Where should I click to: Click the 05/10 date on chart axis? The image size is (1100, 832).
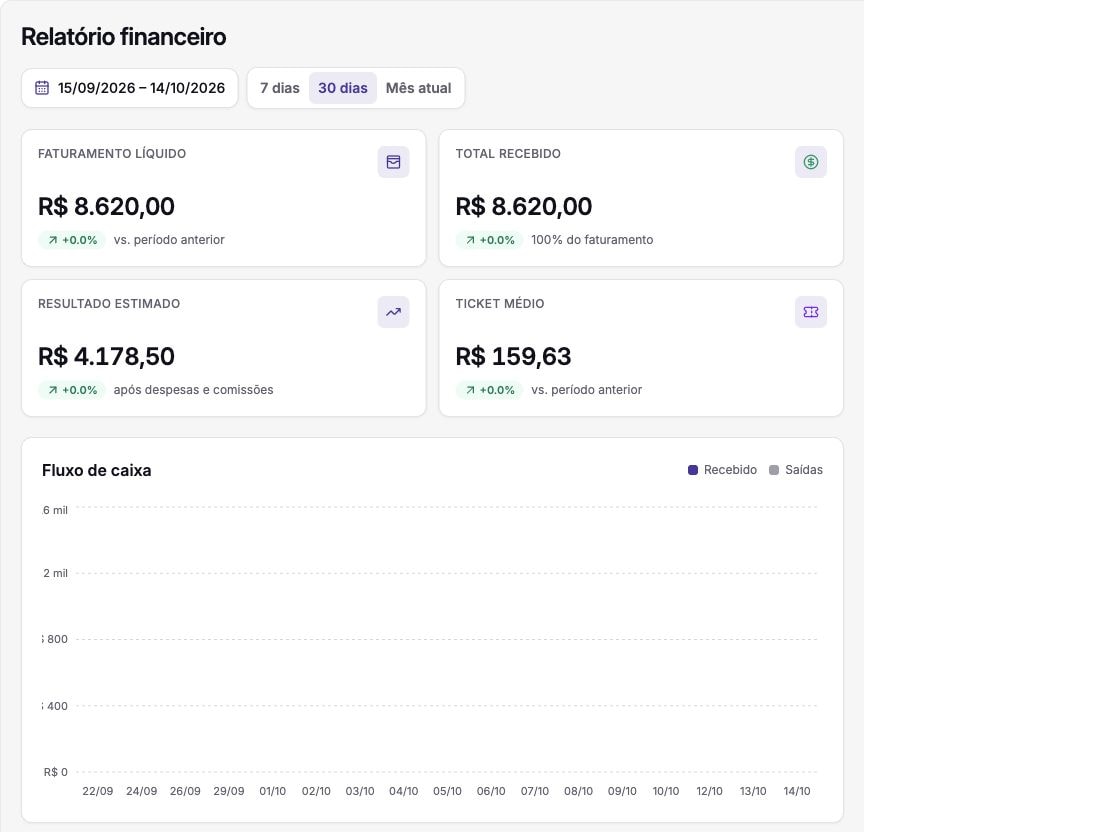point(447,791)
